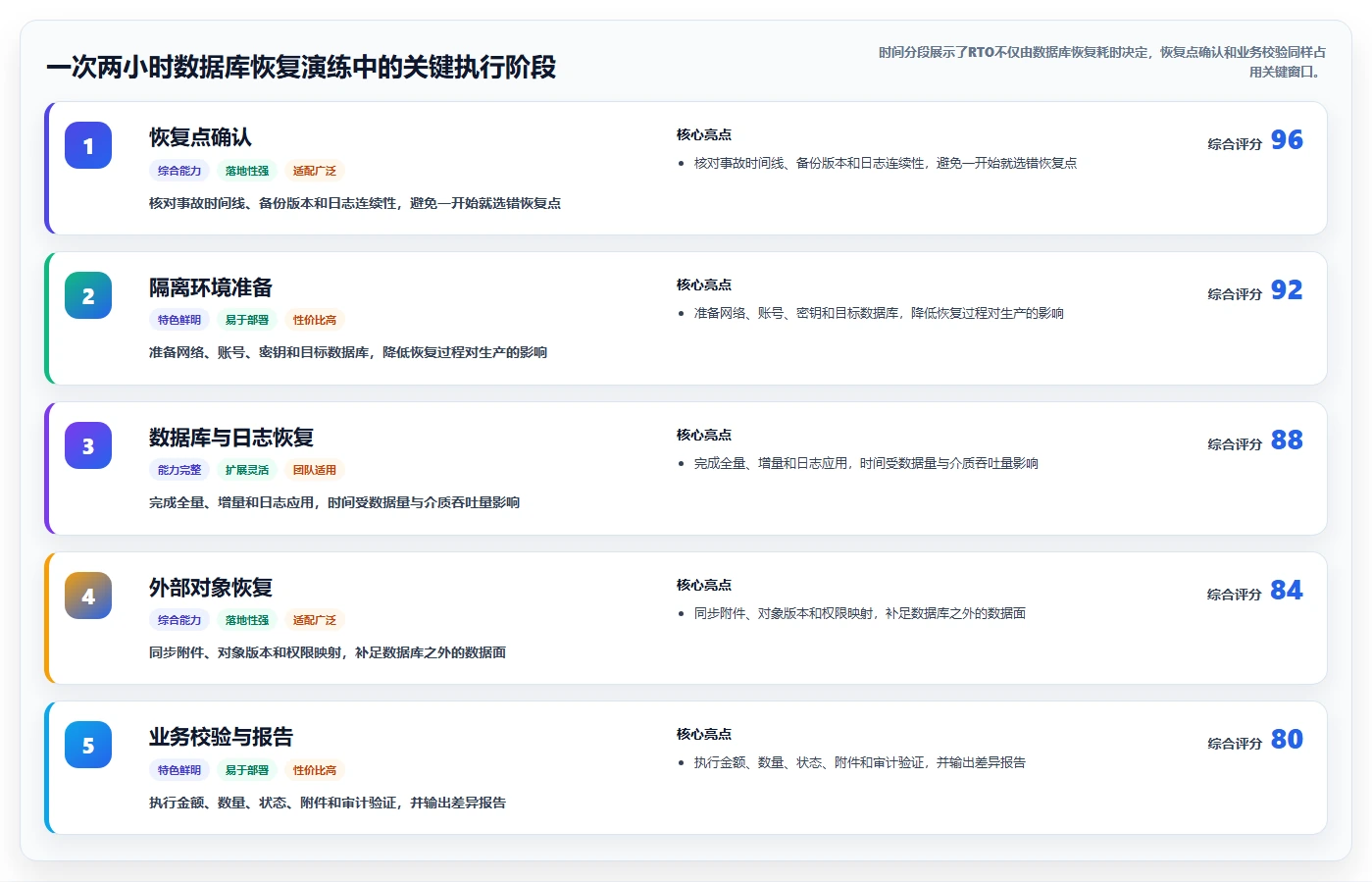
Task: Open the 外部对象恢复 stage title
Action: tap(211, 588)
